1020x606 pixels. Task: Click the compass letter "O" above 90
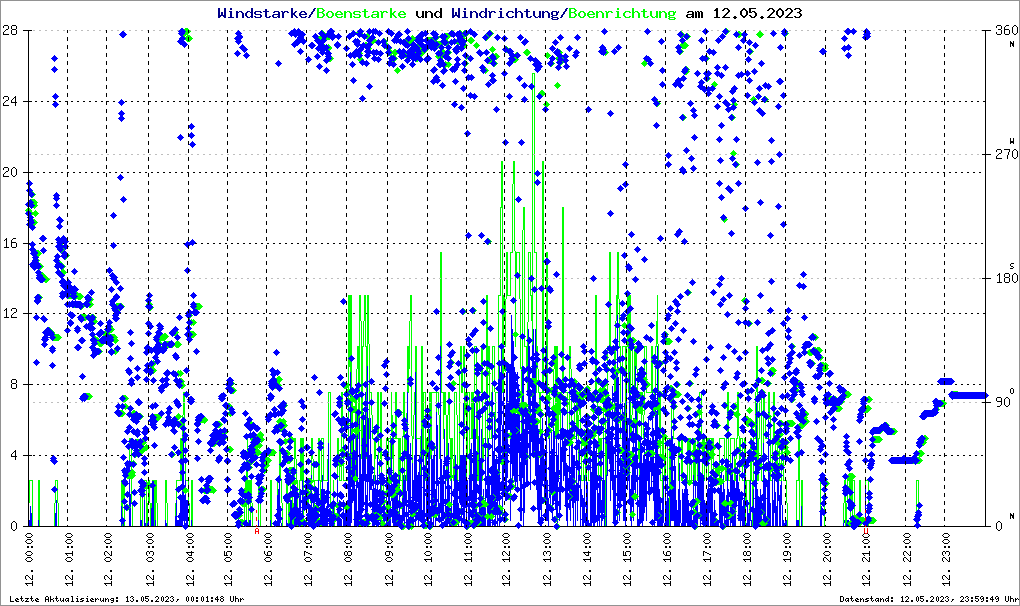tap(1012, 391)
